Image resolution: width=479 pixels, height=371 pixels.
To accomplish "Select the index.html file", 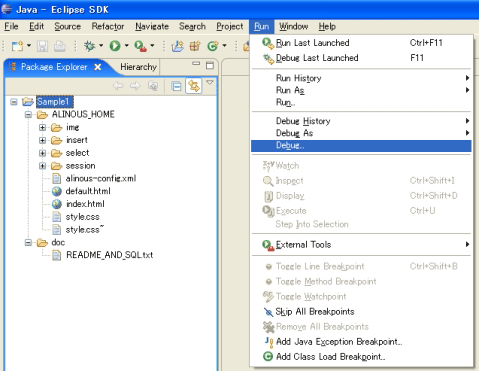I will click(x=85, y=204).
